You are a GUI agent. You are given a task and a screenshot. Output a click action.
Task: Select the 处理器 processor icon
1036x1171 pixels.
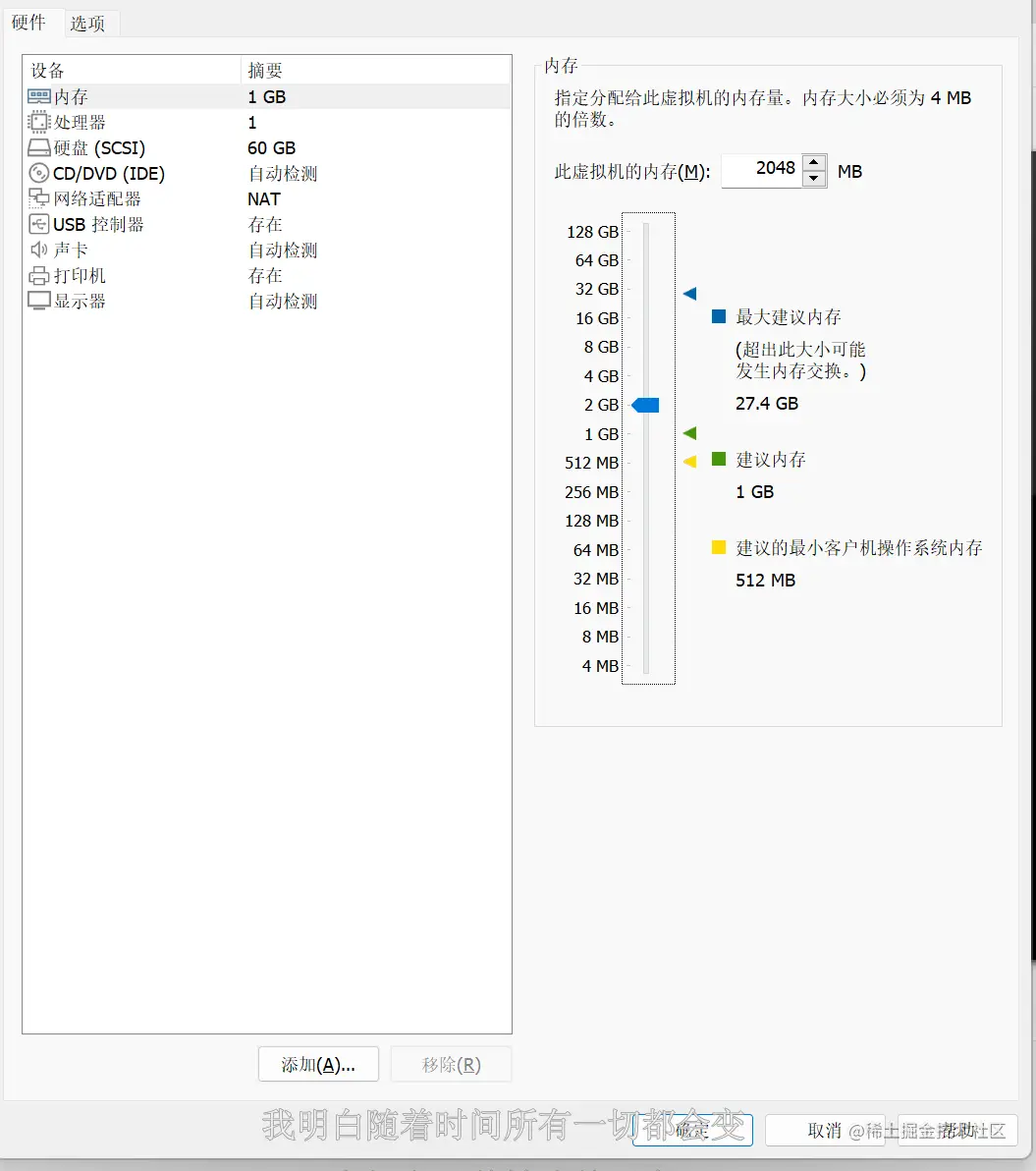tap(38, 122)
